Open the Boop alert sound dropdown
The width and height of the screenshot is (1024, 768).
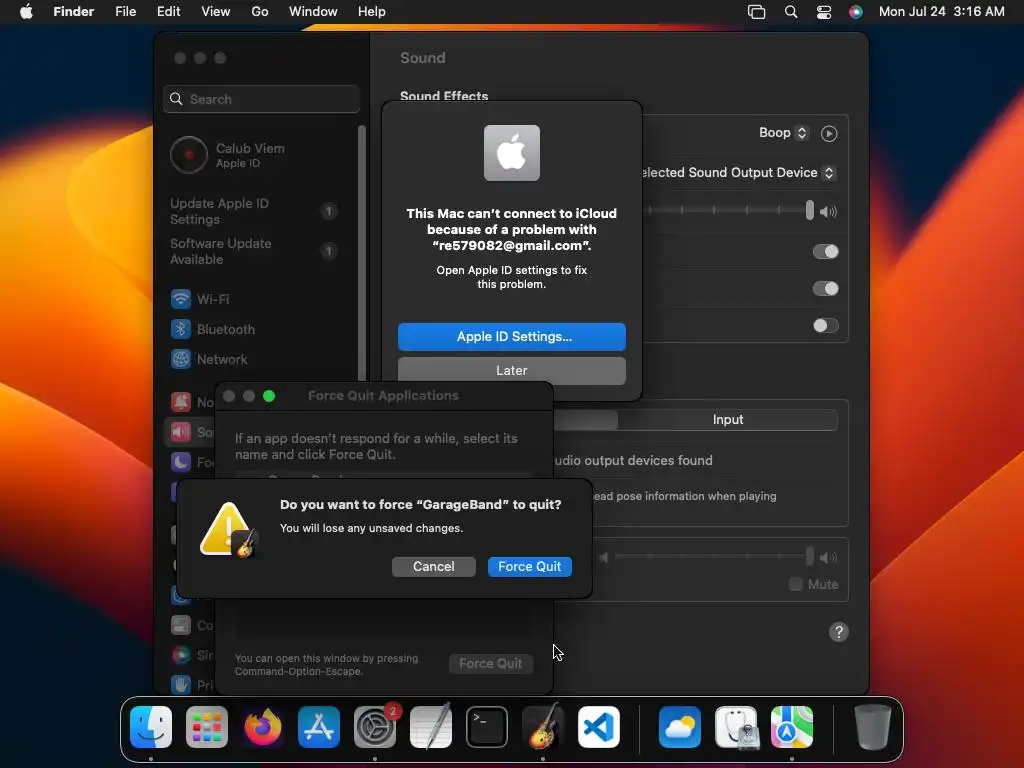pyautogui.click(x=784, y=133)
